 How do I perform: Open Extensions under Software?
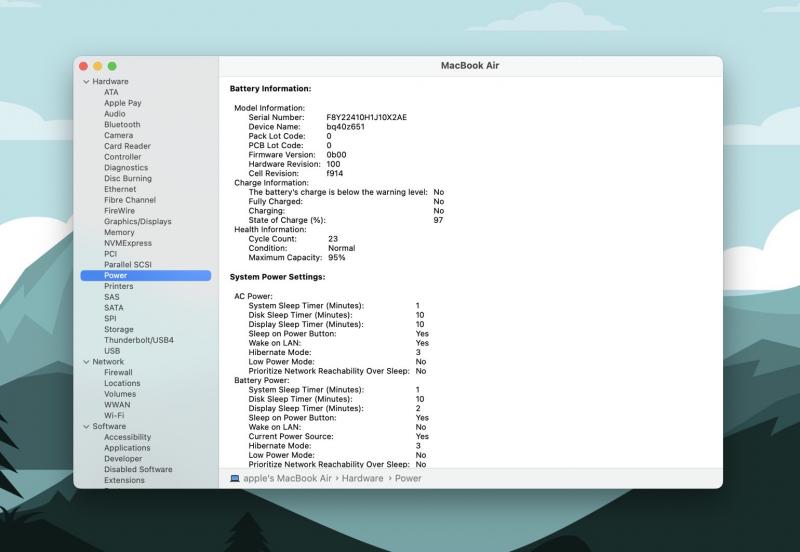click(124, 480)
